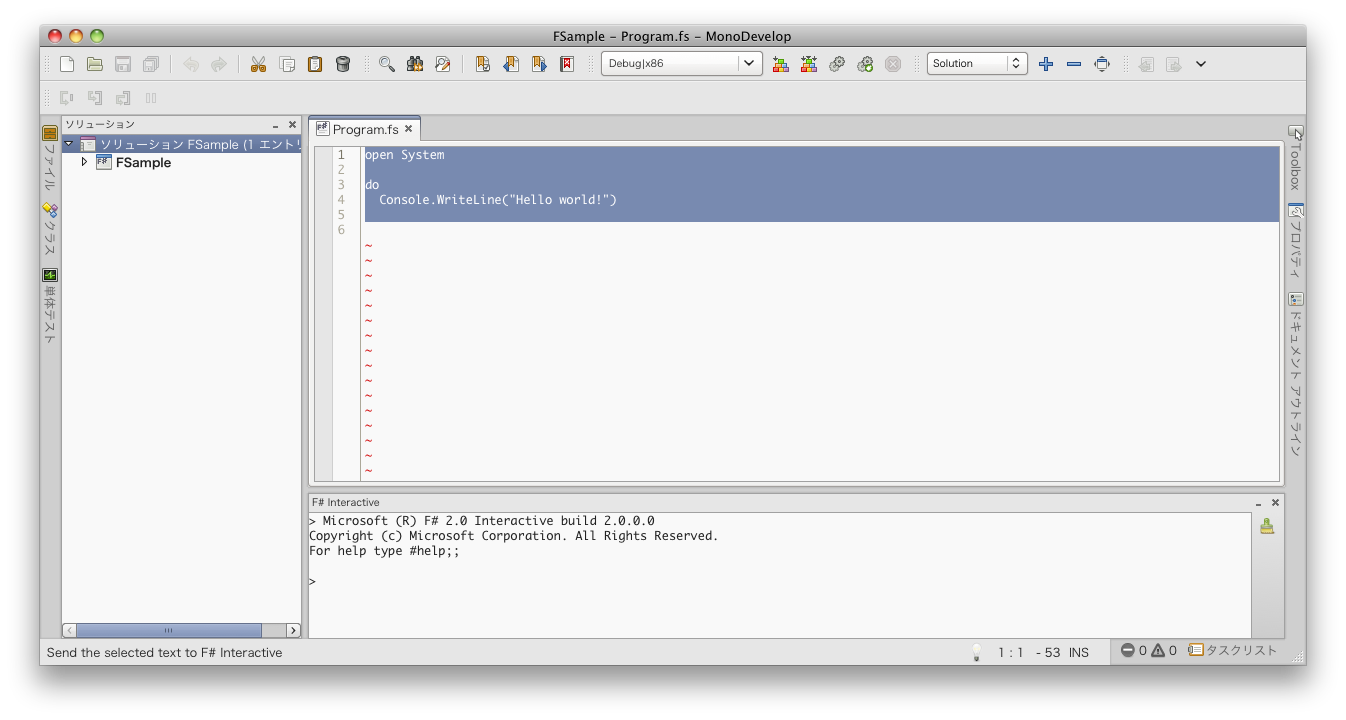Image resolution: width=1346 pixels, height=720 pixels.
Task: Close the Program.fs tab
Action: click(408, 129)
